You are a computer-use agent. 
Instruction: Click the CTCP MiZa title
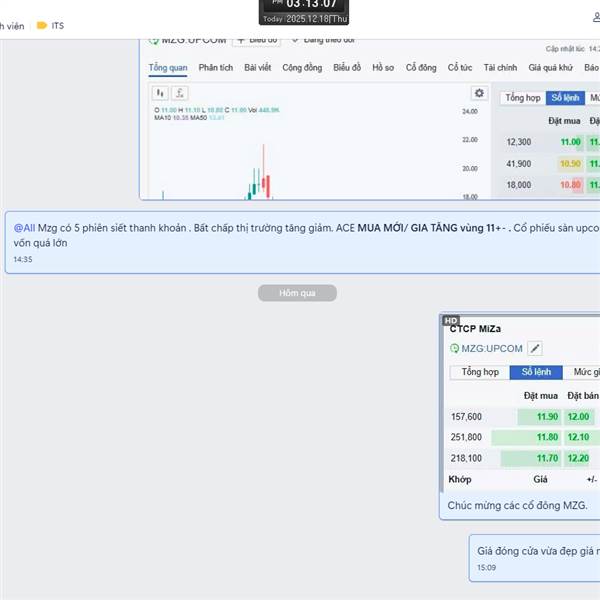click(475, 329)
